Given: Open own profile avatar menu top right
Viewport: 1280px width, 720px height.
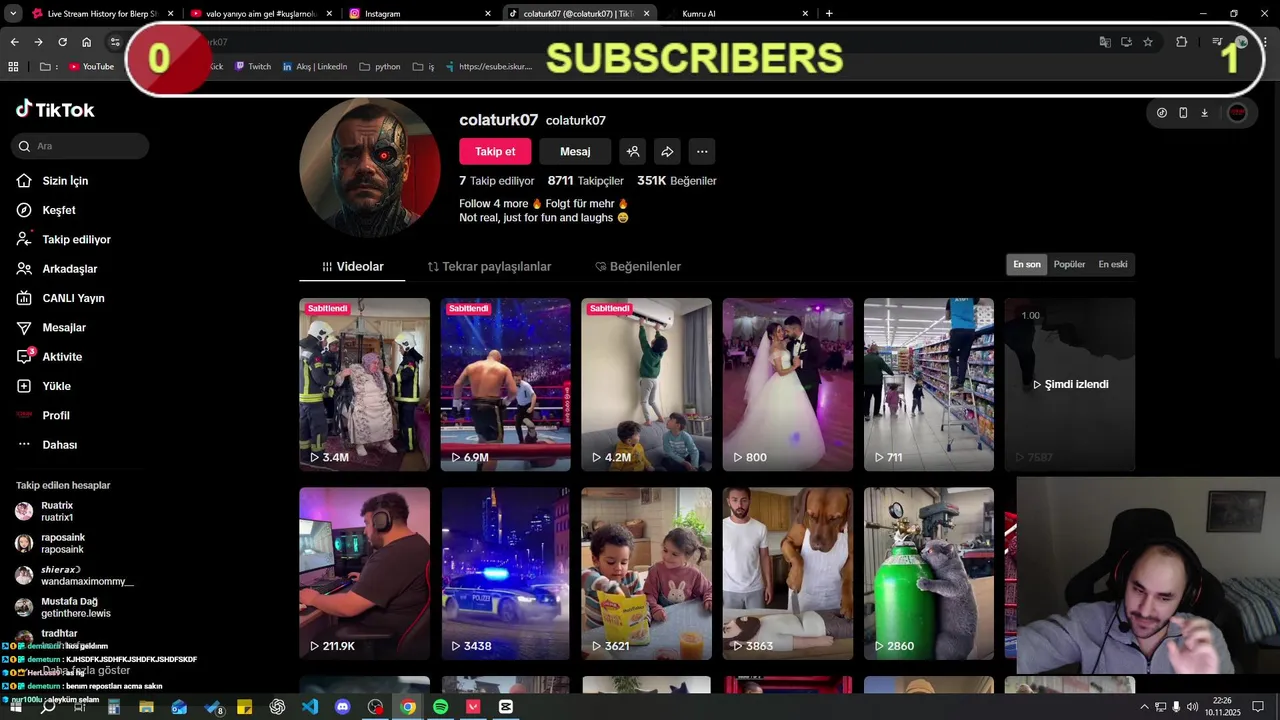Looking at the screenshot, I should pyautogui.click(x=1238, y=113).
